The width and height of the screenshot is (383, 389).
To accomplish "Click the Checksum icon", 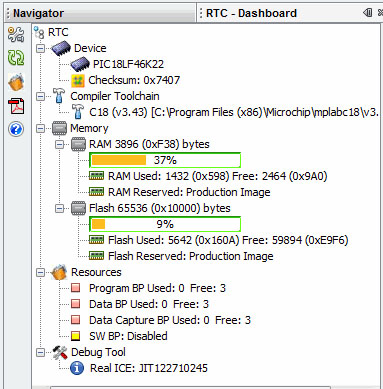I will coord(78,80).
